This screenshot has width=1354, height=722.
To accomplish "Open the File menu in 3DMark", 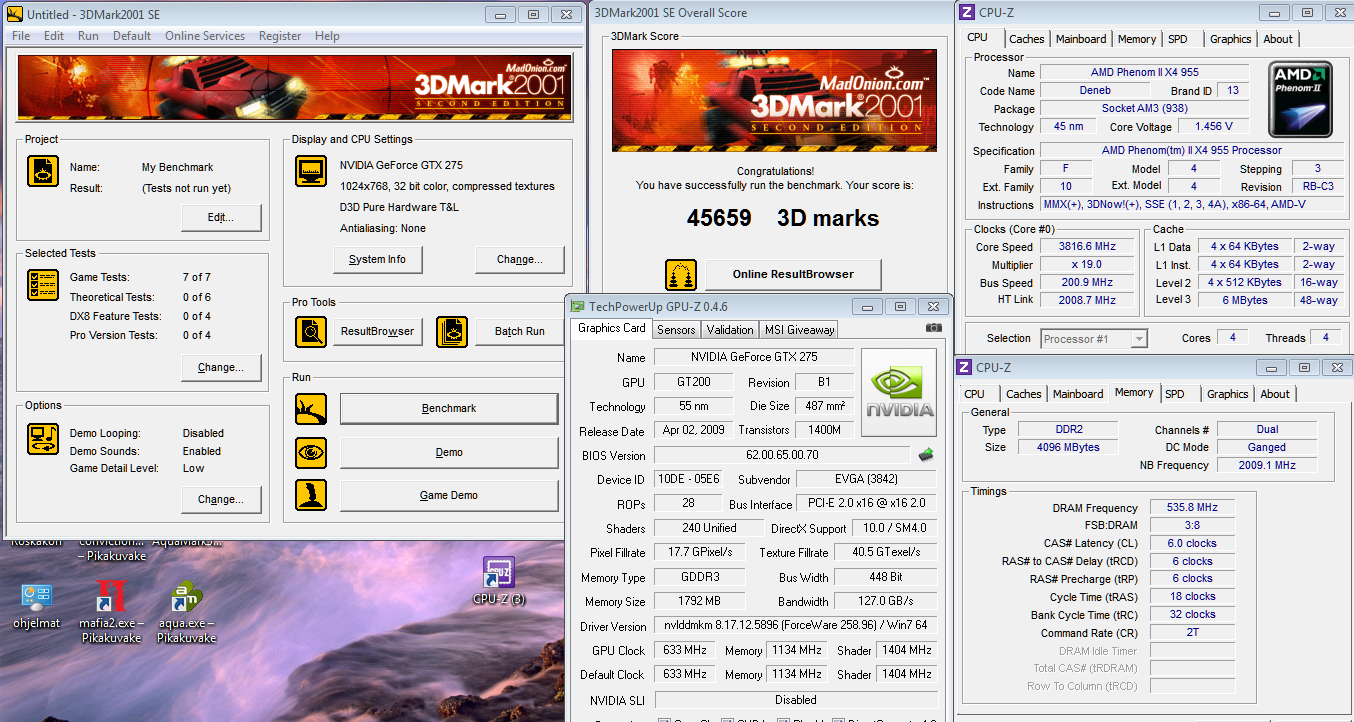I will 21,36.
